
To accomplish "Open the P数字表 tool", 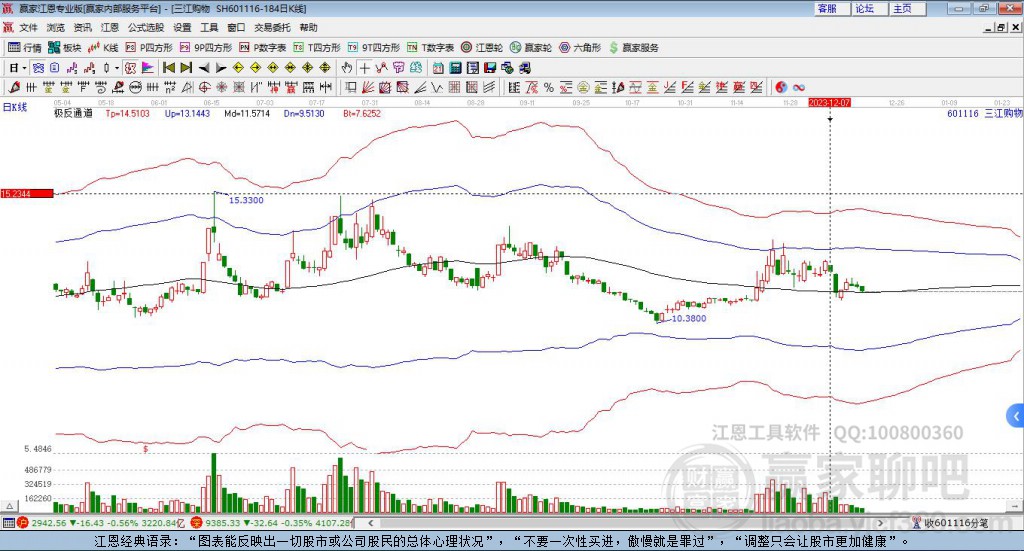I will click(263, 48).
